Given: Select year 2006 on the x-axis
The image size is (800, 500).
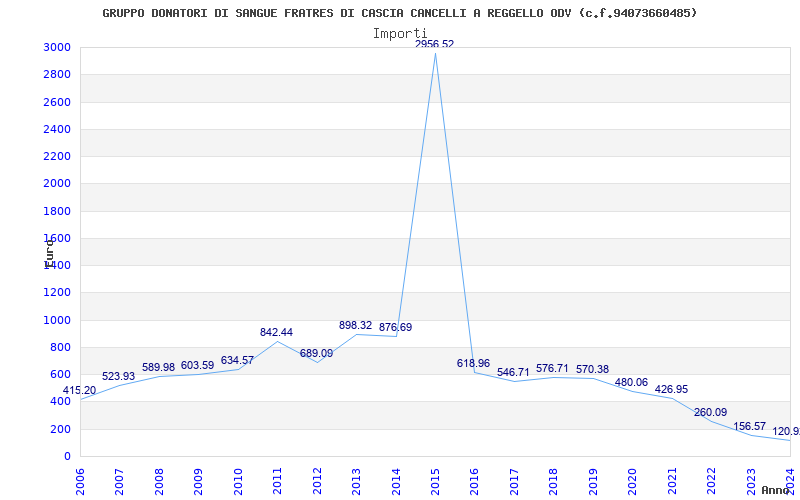Looking at the screenshot, I should (80, 481).
